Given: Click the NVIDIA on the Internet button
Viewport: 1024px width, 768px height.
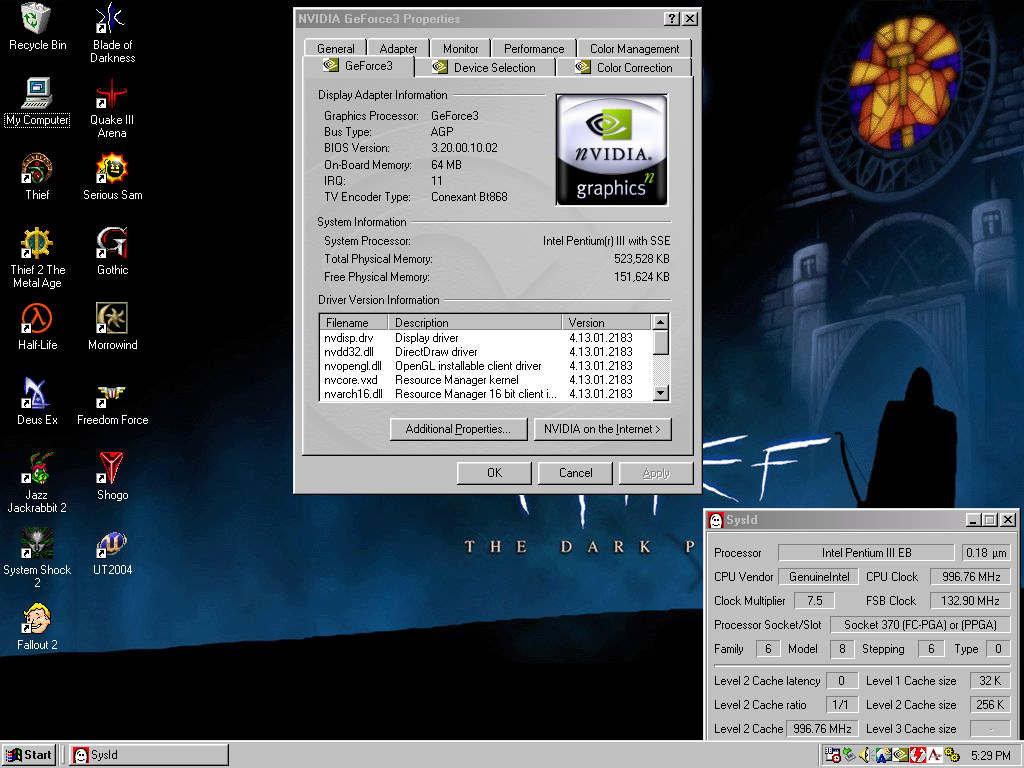Looking at the screenshot, I should coord(602,429).
